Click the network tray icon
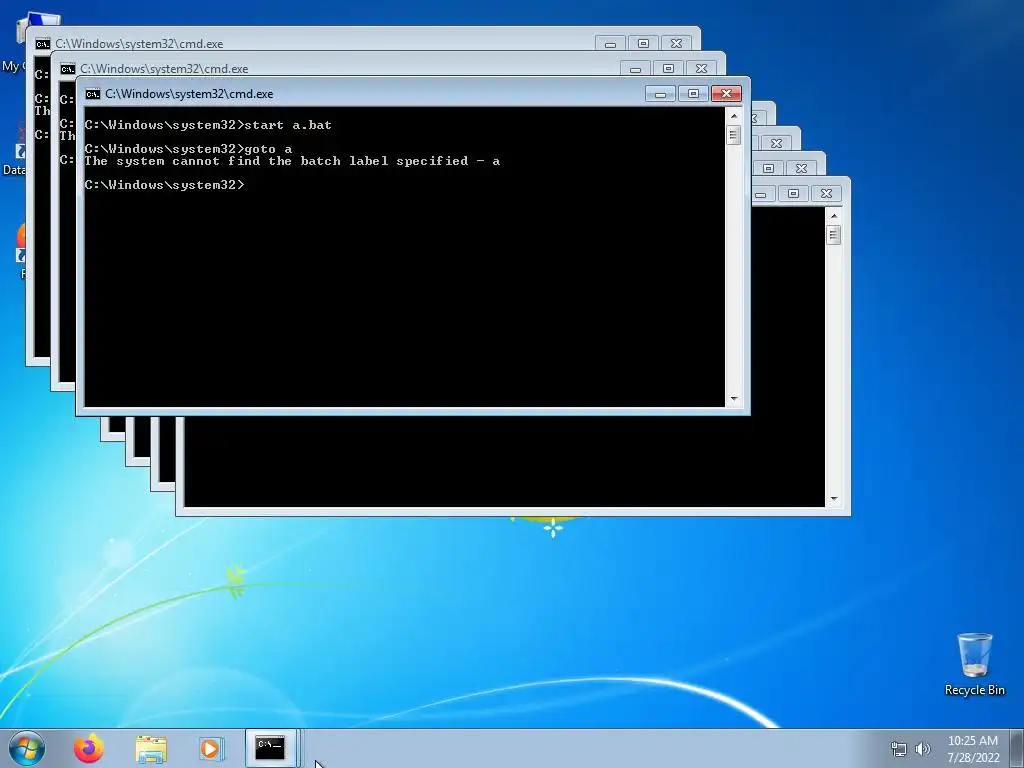This screenshot has height=768, width=1024. pos(899,749)
